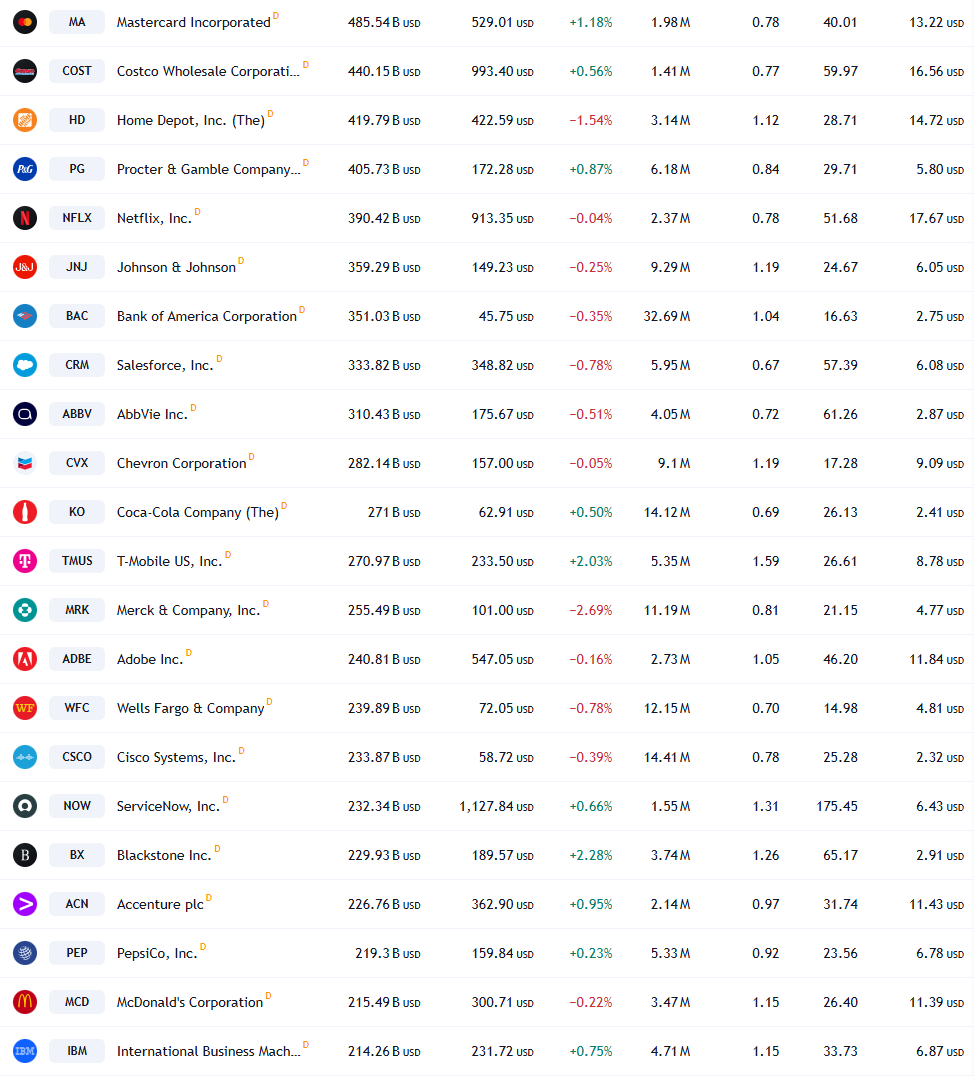Click the T-Mobile logo icon

tap(25, 561)
